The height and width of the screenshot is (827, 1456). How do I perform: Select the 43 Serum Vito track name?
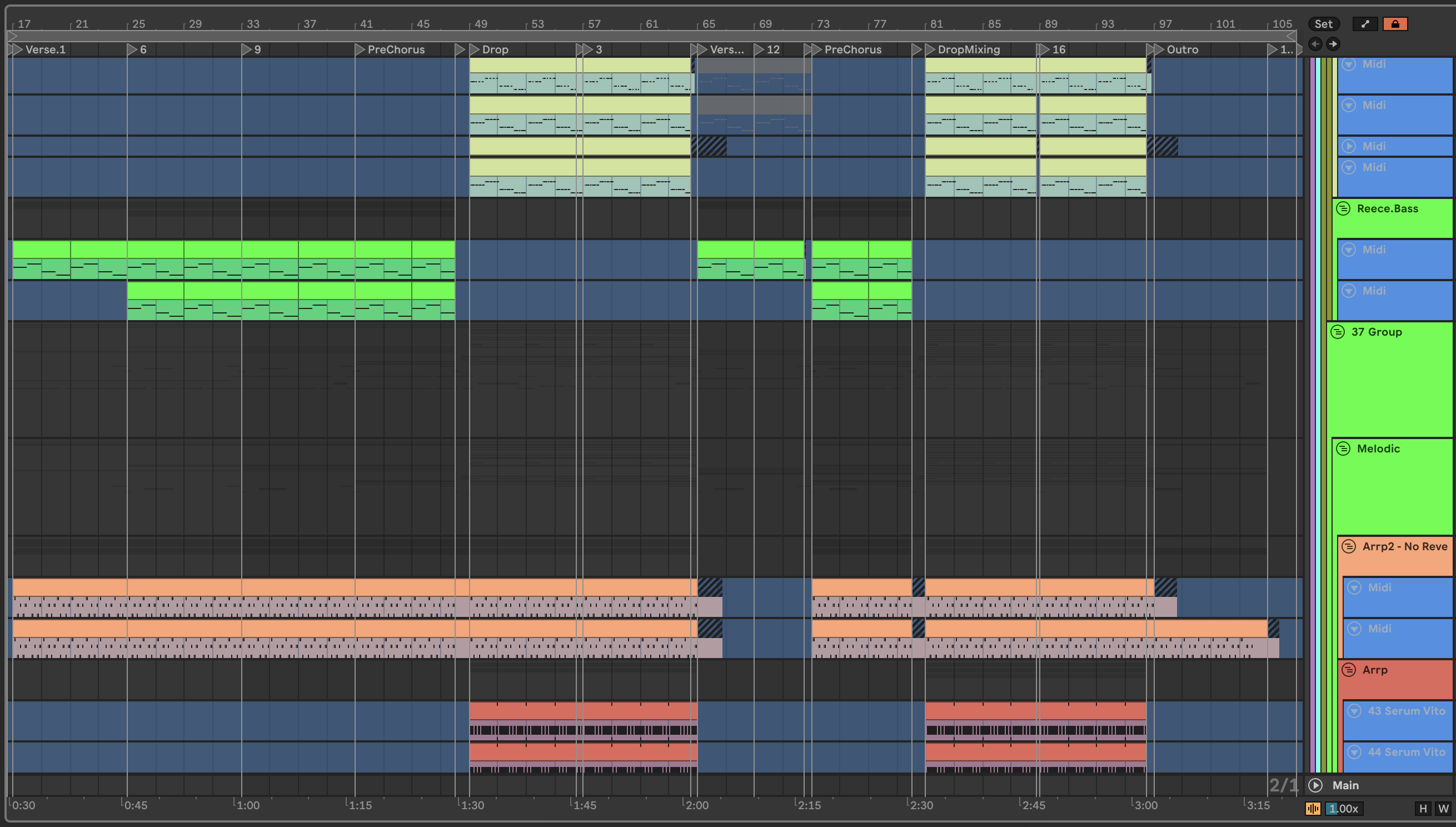[1407, 710]
